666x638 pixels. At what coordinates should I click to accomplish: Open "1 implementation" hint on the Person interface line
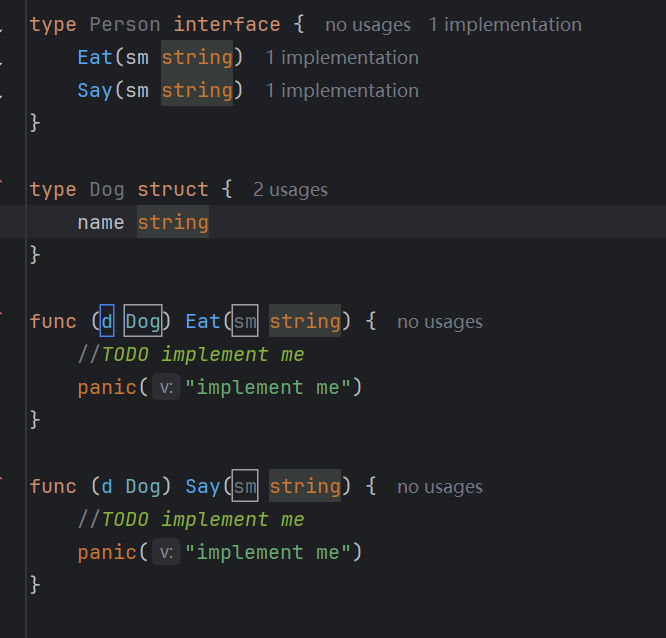click(505, 24)
